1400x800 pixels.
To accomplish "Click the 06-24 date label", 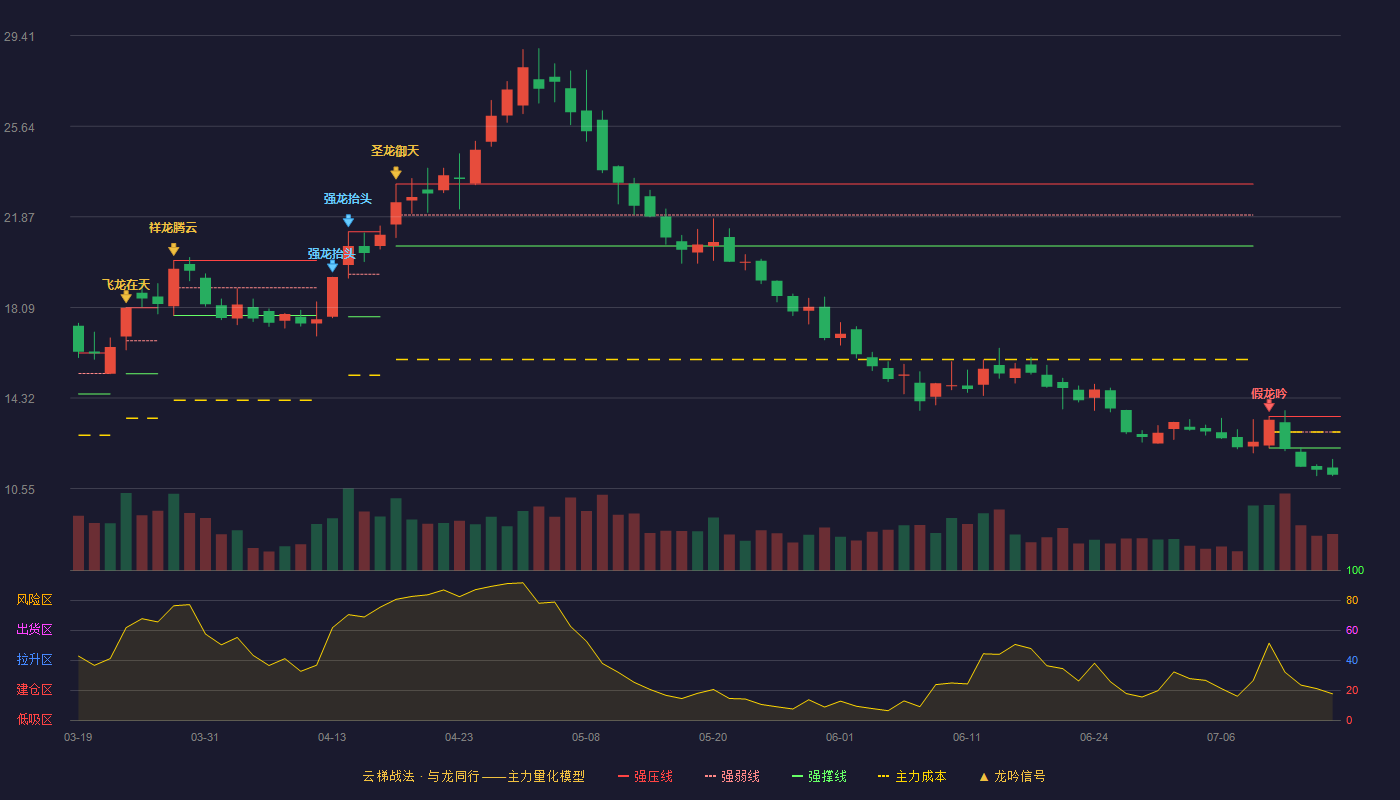I will [x=1094, y=737].
